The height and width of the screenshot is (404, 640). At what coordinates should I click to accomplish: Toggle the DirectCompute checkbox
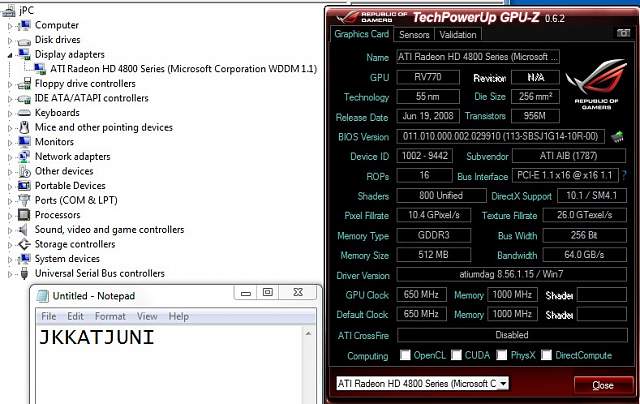click(547, 355)
